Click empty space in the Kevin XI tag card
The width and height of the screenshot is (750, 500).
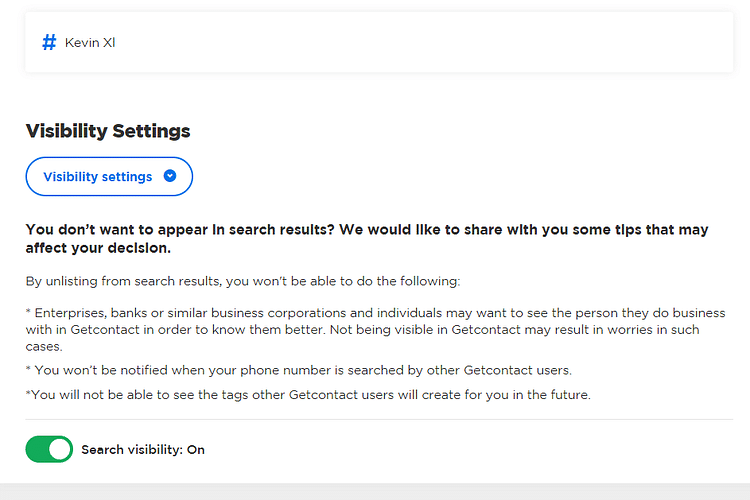(x=421, y=43)
